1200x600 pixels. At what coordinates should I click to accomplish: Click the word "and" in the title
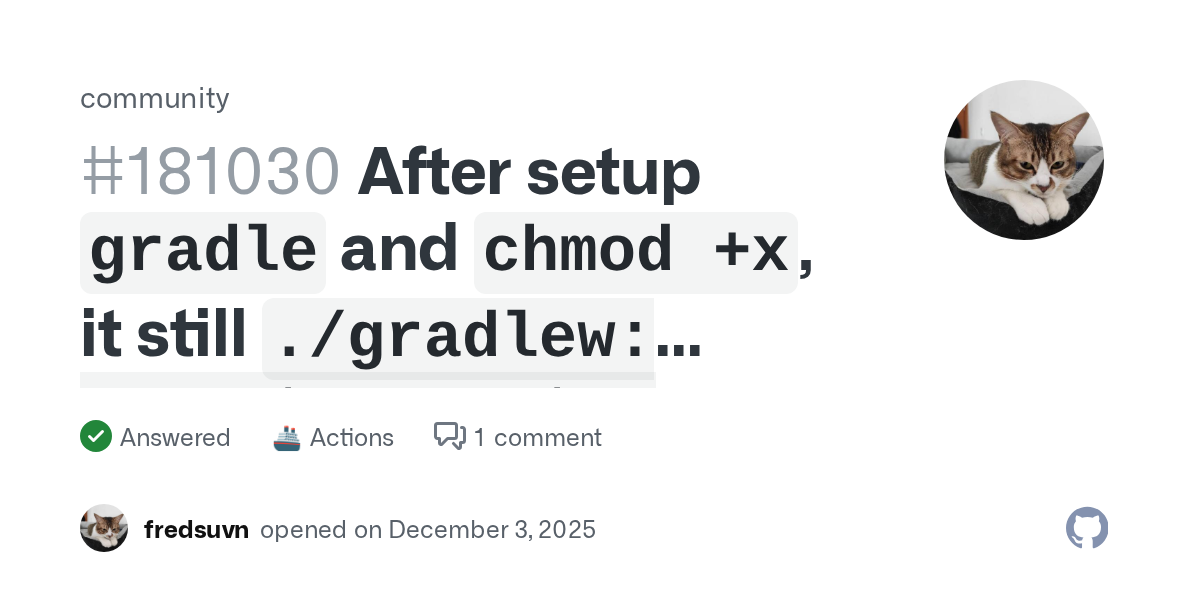tap(399, 250)
